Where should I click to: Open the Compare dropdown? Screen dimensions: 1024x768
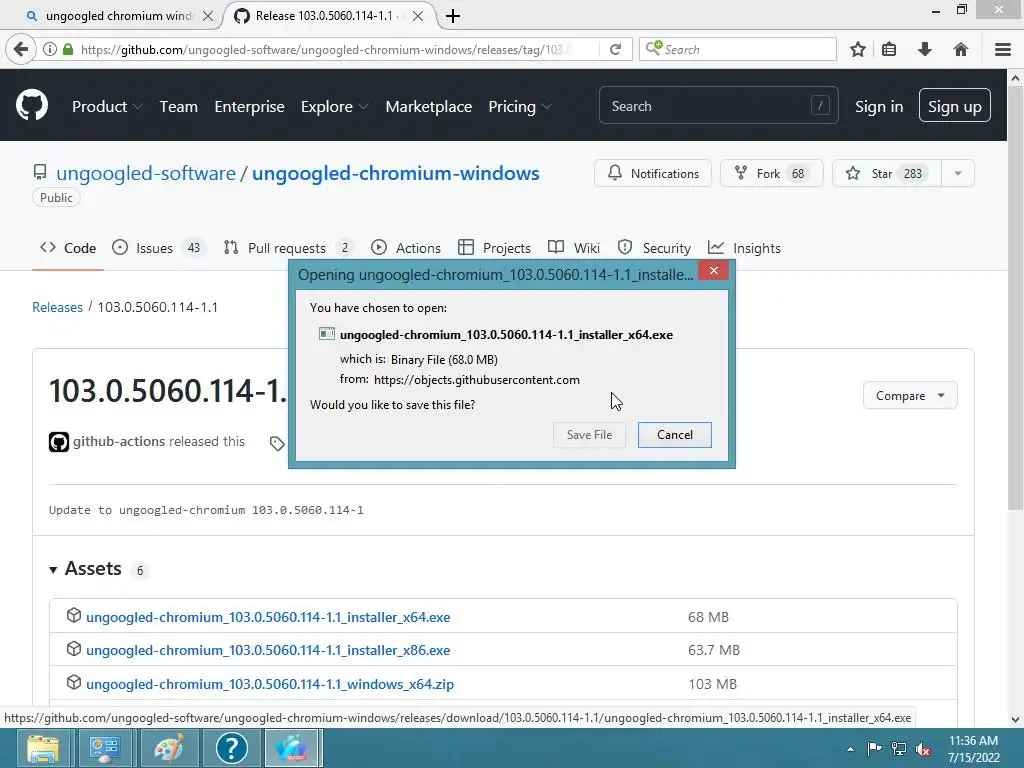(x=910, y=396)
